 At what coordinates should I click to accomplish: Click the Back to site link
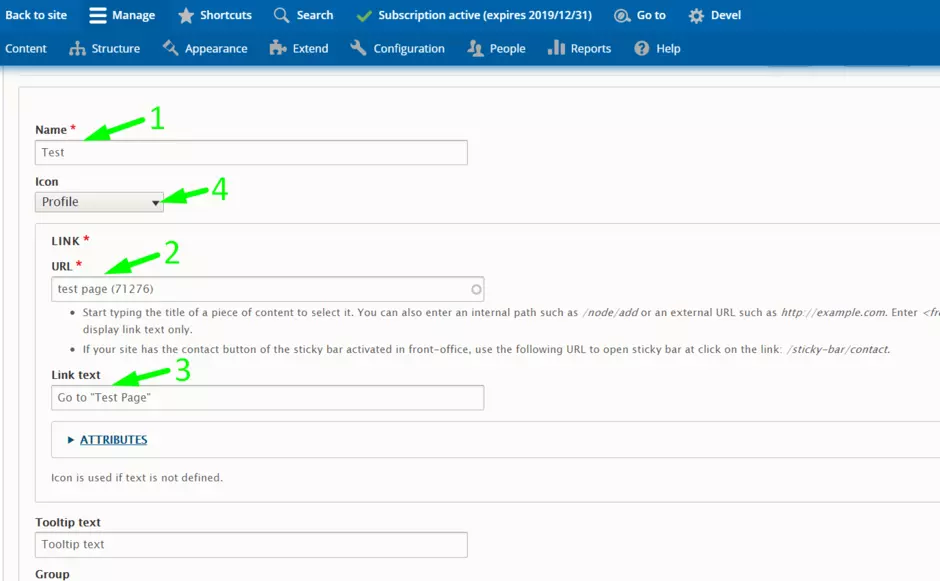[x=36, y=16]
